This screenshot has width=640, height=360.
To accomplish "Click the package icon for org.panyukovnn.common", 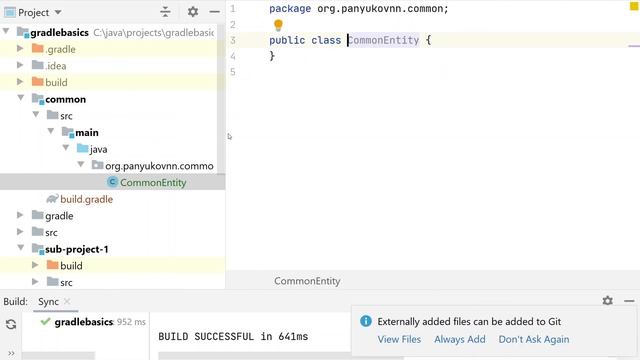I will 97,165.
